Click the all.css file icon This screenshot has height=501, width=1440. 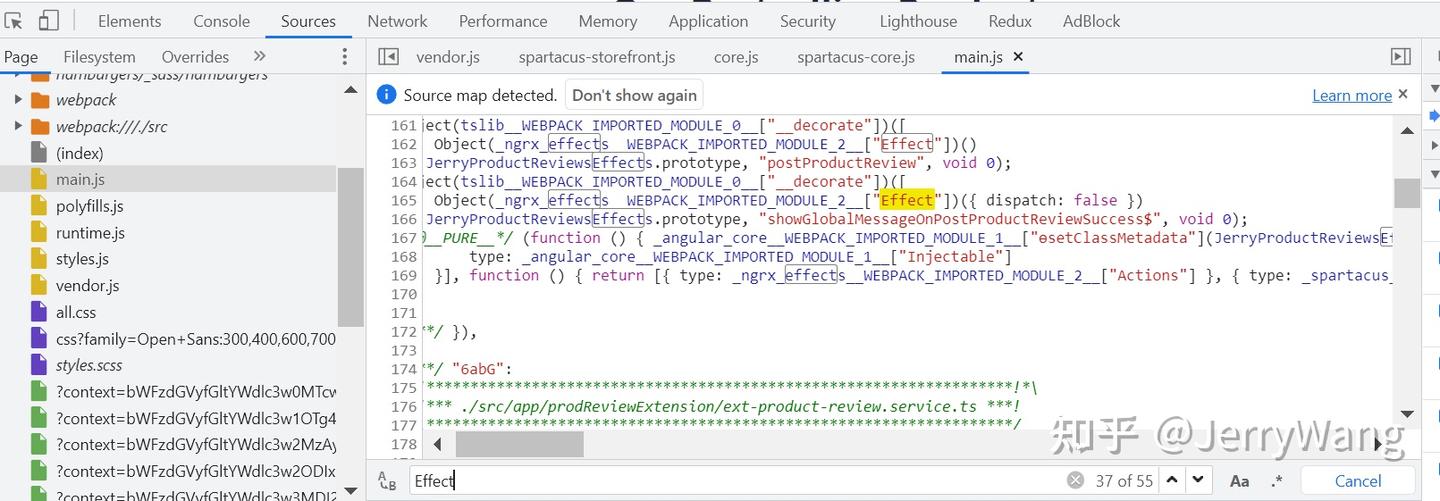[x=39, y=312]
